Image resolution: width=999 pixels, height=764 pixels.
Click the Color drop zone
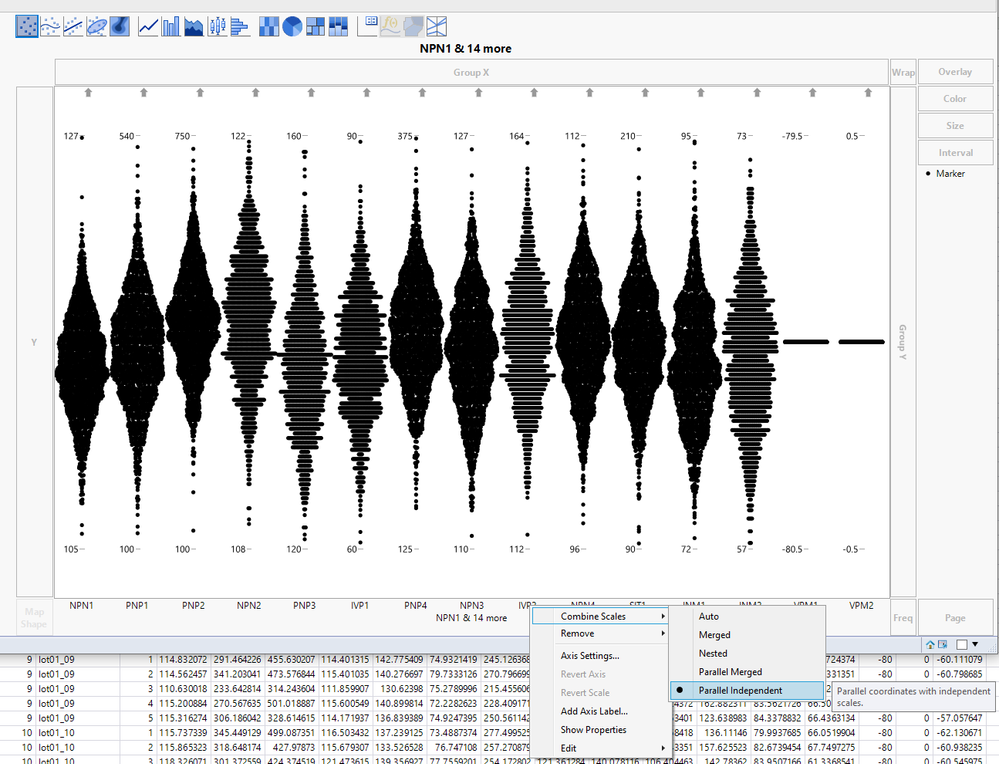click(x=954, y=99)
